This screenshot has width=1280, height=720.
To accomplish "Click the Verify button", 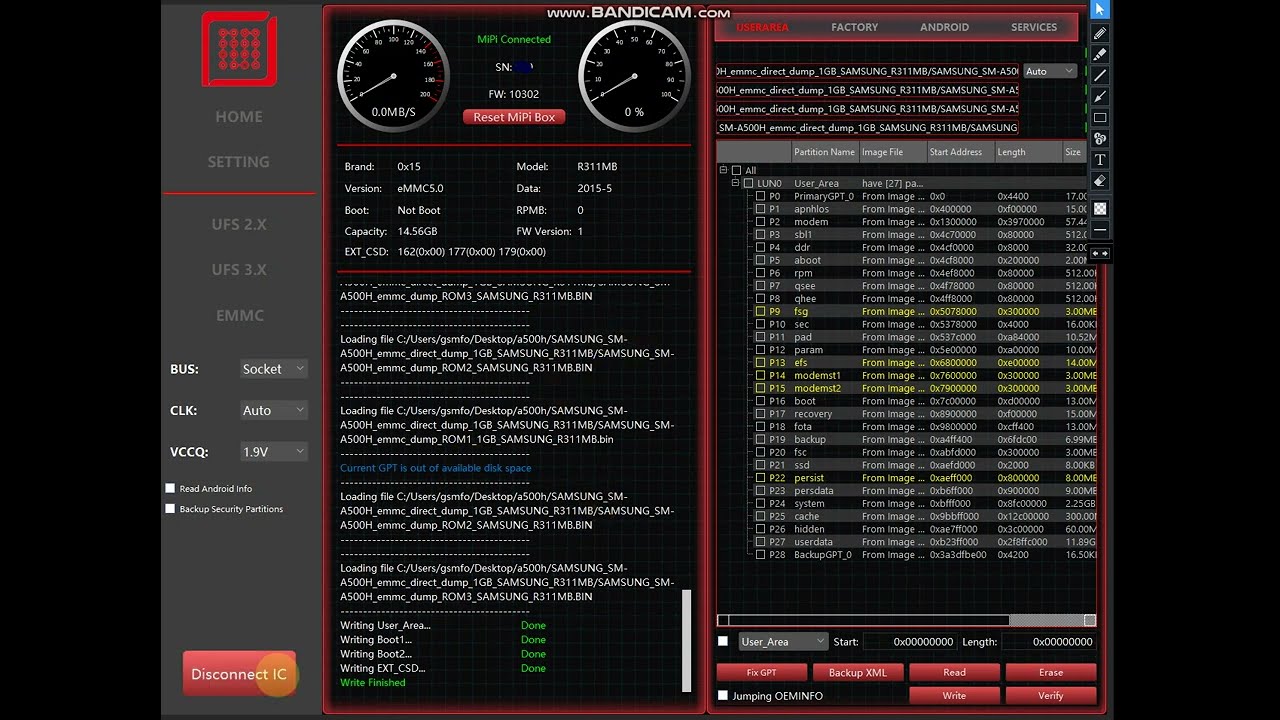I will [x=1051, y=695].
